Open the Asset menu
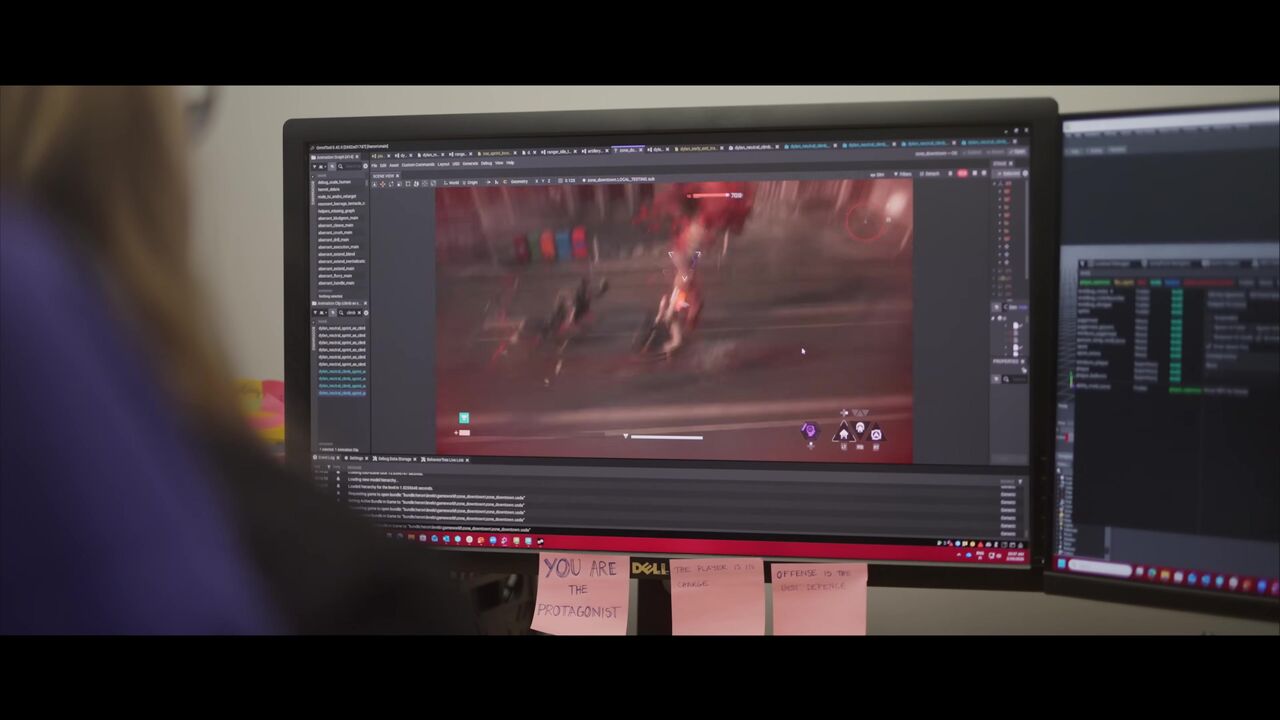This screenshot has width=1280, height=720. (394, 164)
